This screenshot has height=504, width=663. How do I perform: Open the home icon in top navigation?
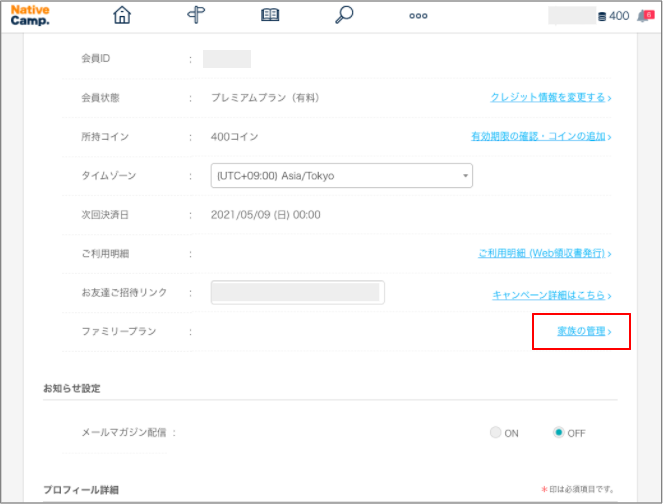122,15
